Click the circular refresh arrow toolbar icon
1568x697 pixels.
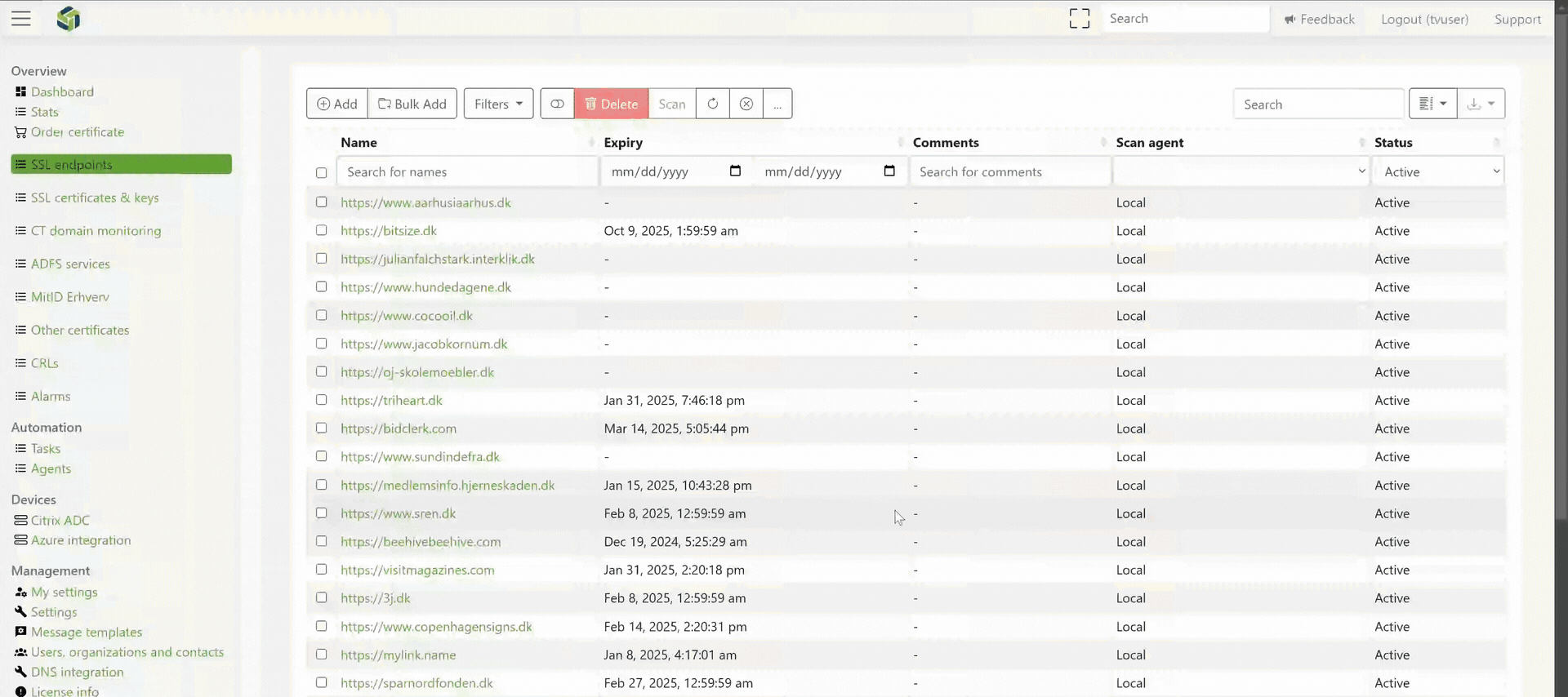[713, 104]
